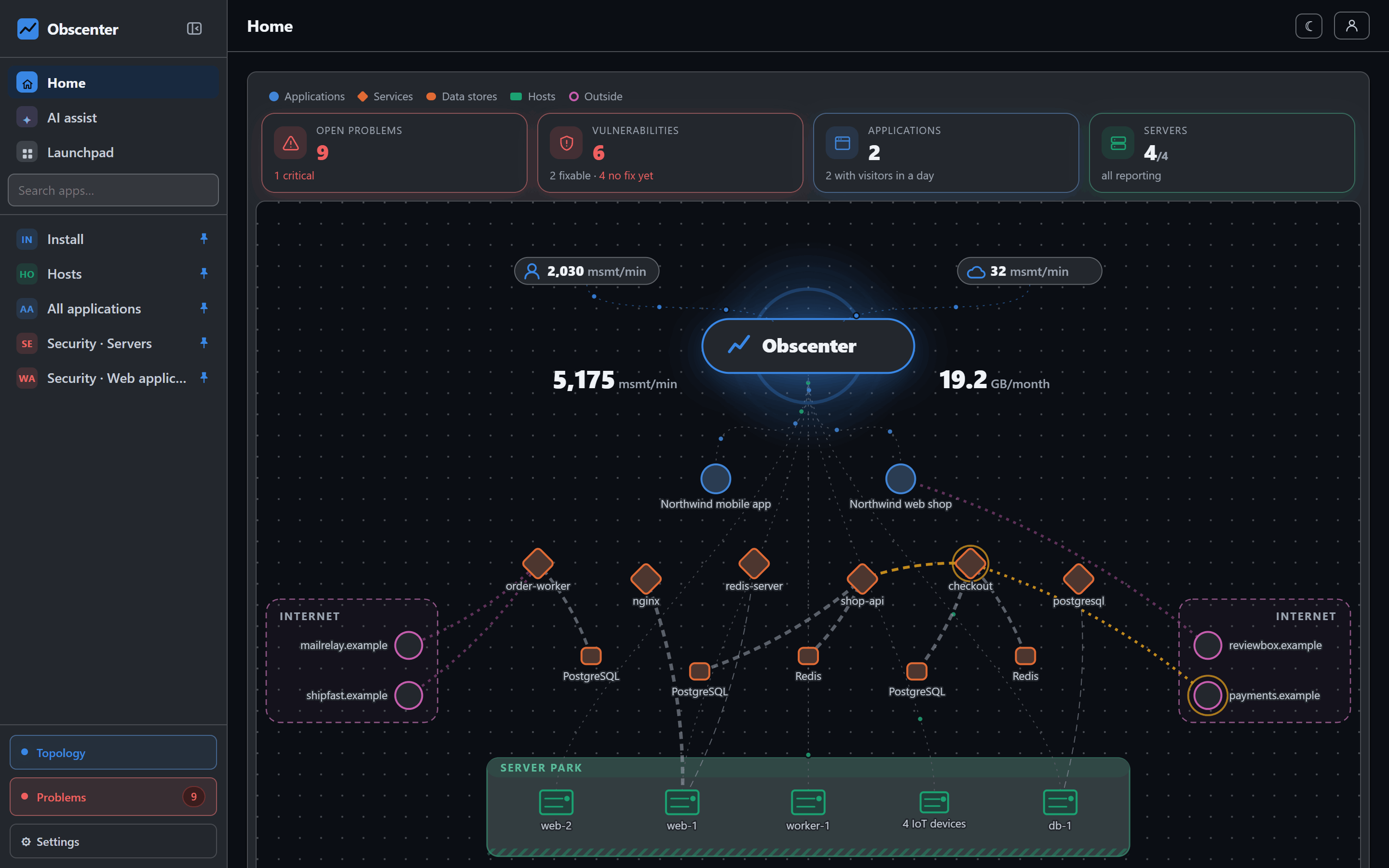Open AI assist in the sidebar
The width and height of the screenshot is (1389, 868).
pyautogui.click(x=113, y=118)
